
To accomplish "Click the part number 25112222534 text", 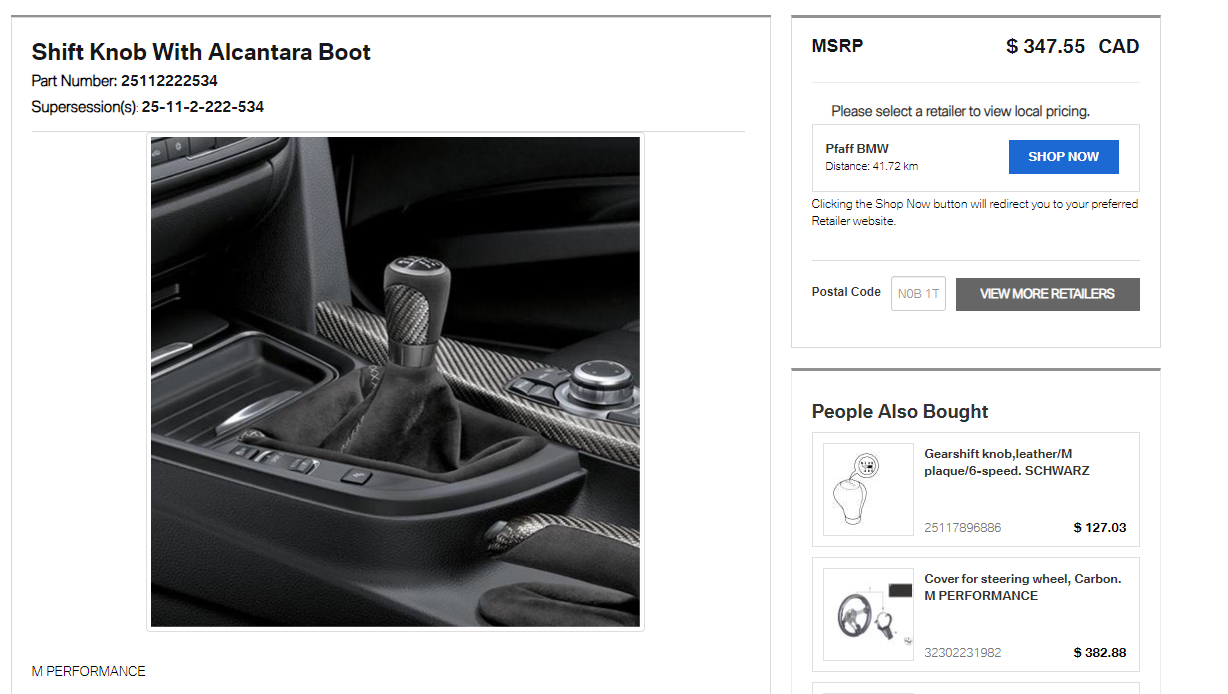I will pyautogui.click(x=169, y=81).
